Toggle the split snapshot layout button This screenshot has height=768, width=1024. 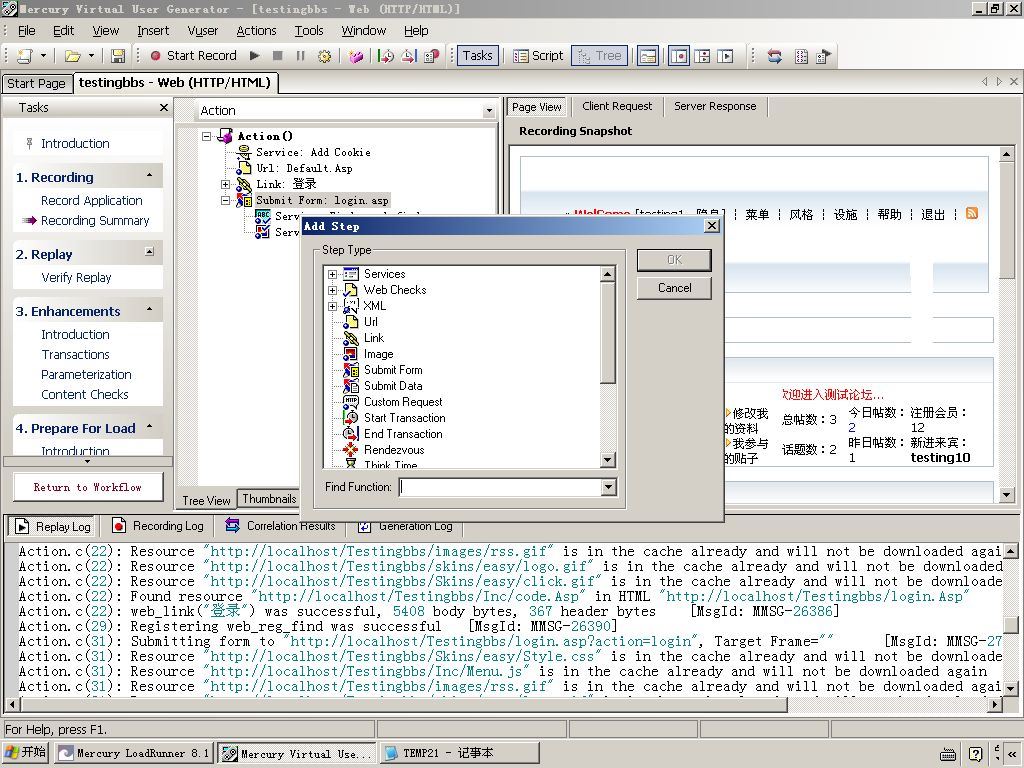(702, 56)
